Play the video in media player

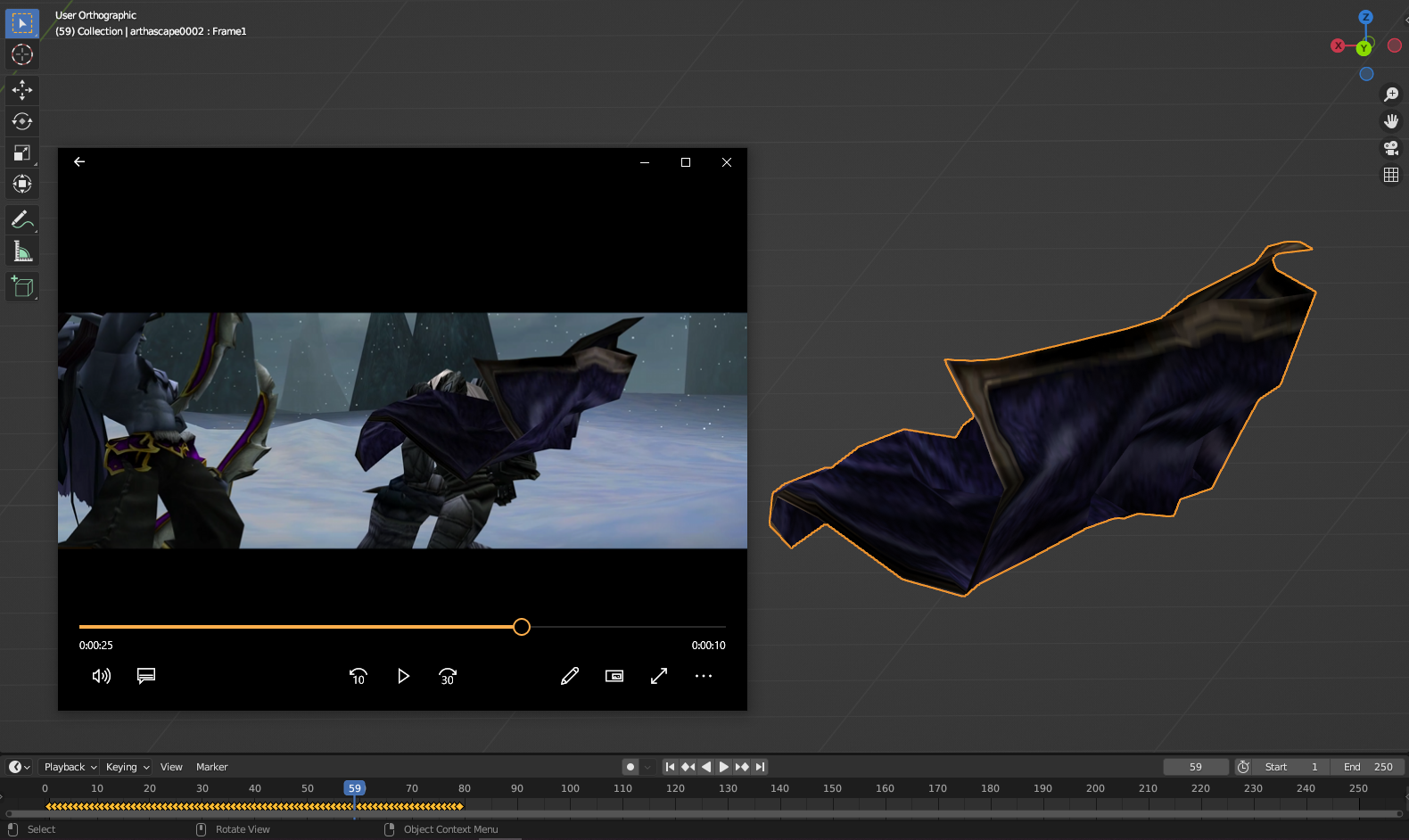[403, 676]
